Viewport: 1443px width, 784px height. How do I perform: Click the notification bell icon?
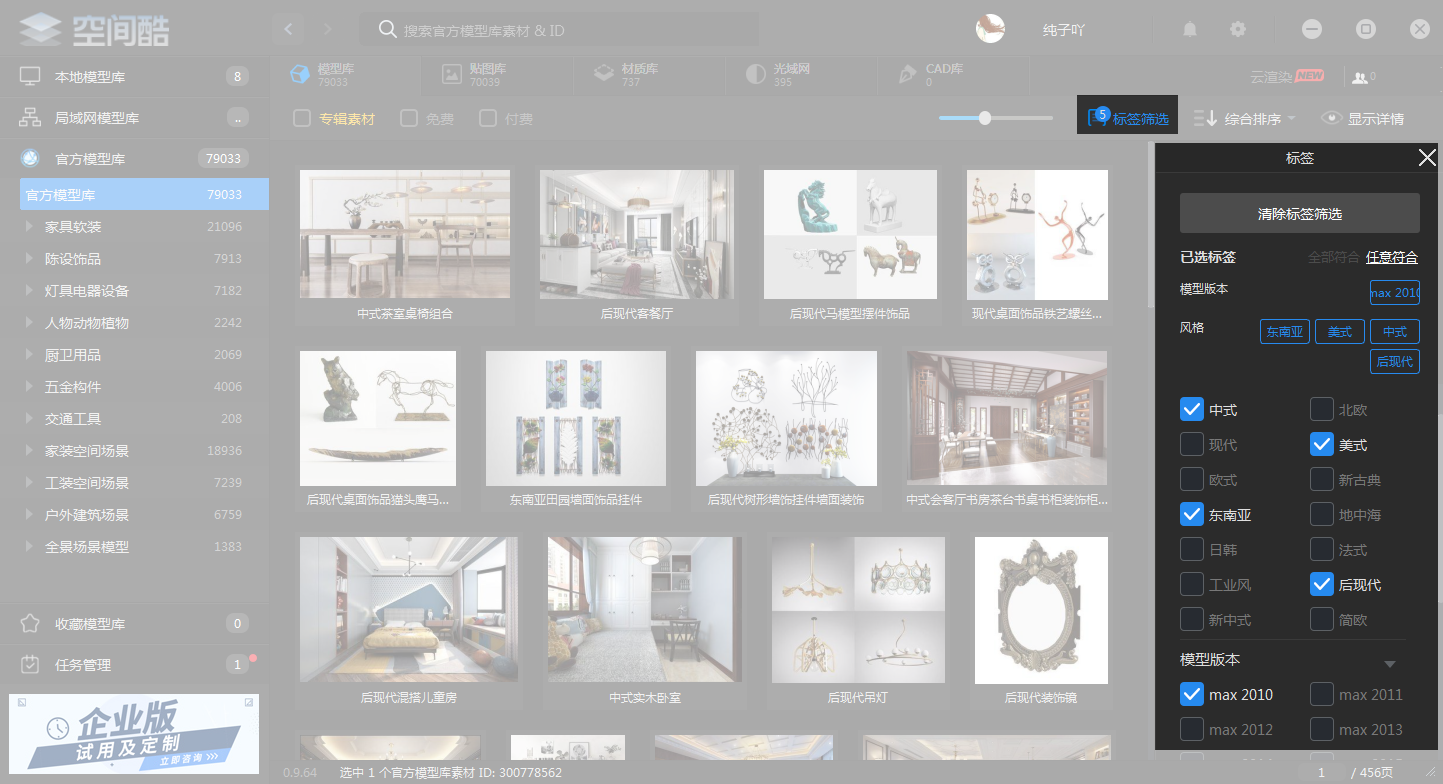[x=1190, y=29]
